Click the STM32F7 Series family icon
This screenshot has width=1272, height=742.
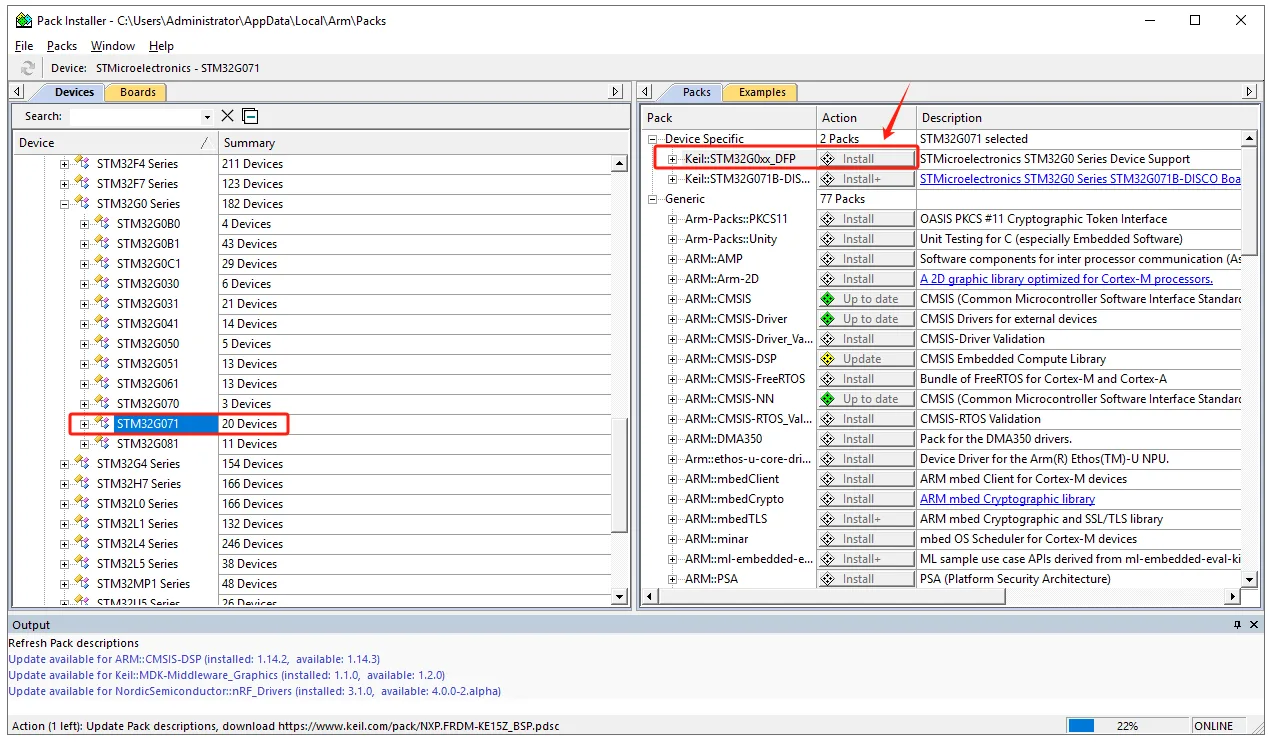(x=82, y=183)
